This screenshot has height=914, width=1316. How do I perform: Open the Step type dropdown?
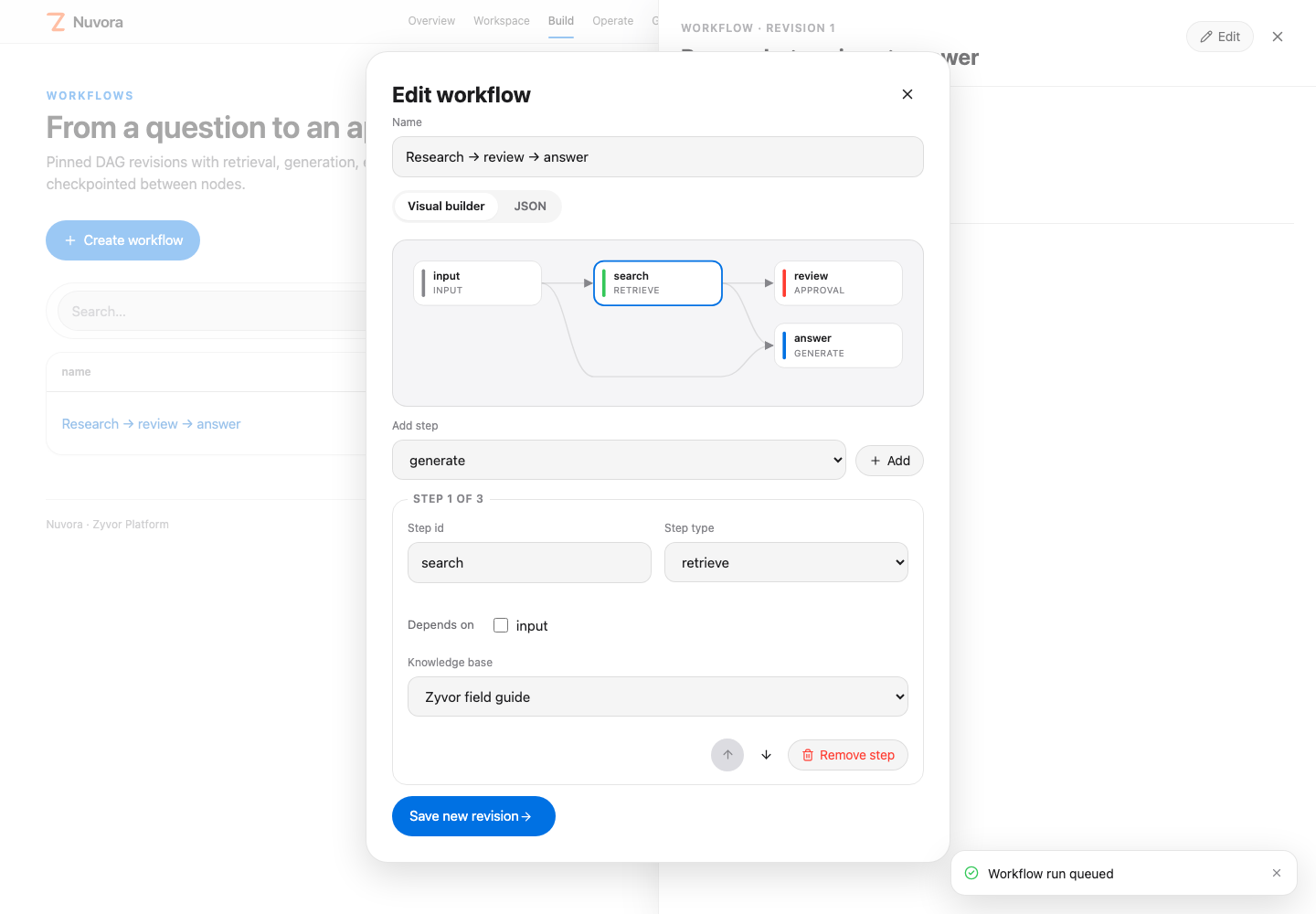pos(786,563)
